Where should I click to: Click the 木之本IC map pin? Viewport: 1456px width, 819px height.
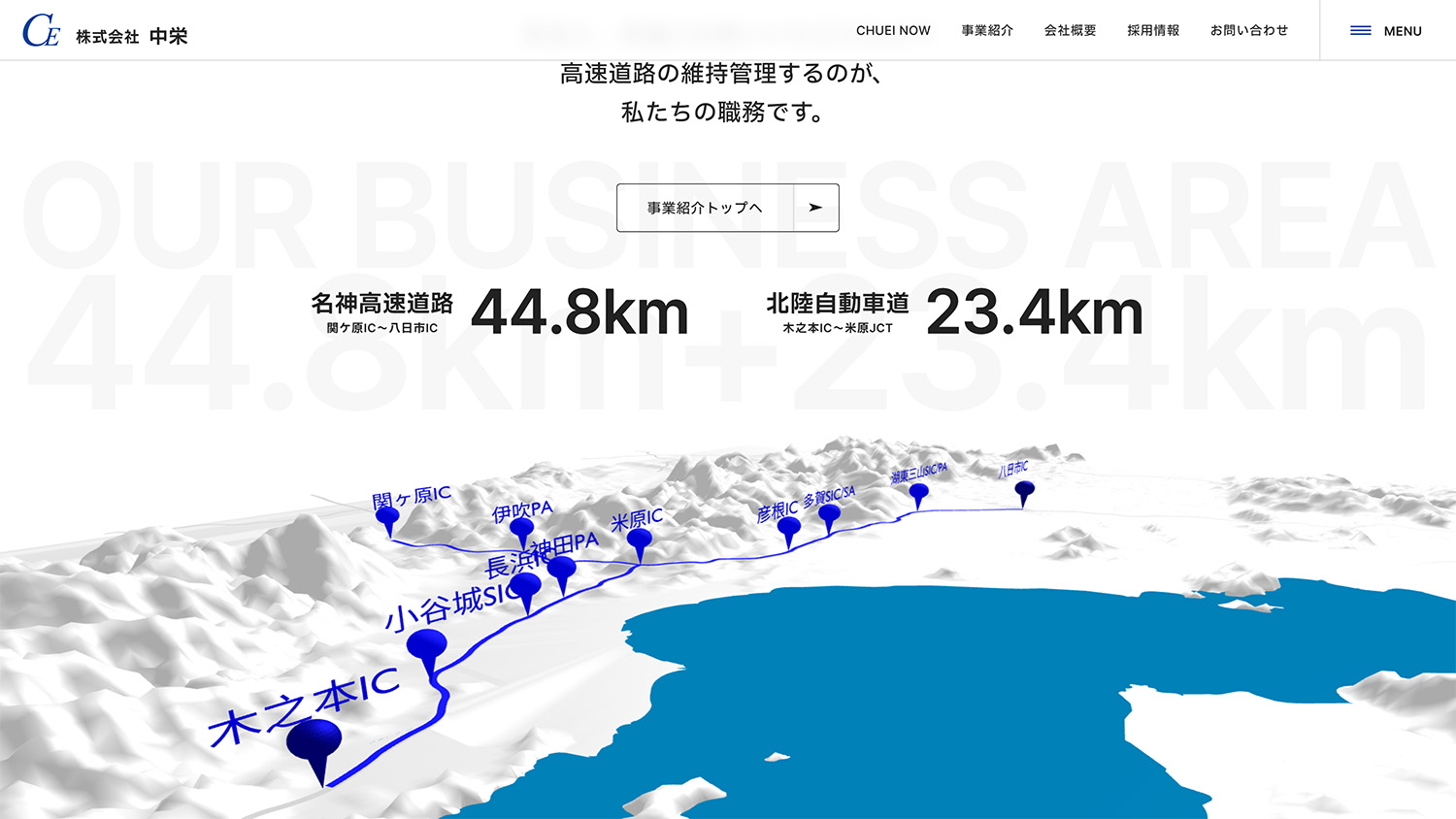(314, 743)
